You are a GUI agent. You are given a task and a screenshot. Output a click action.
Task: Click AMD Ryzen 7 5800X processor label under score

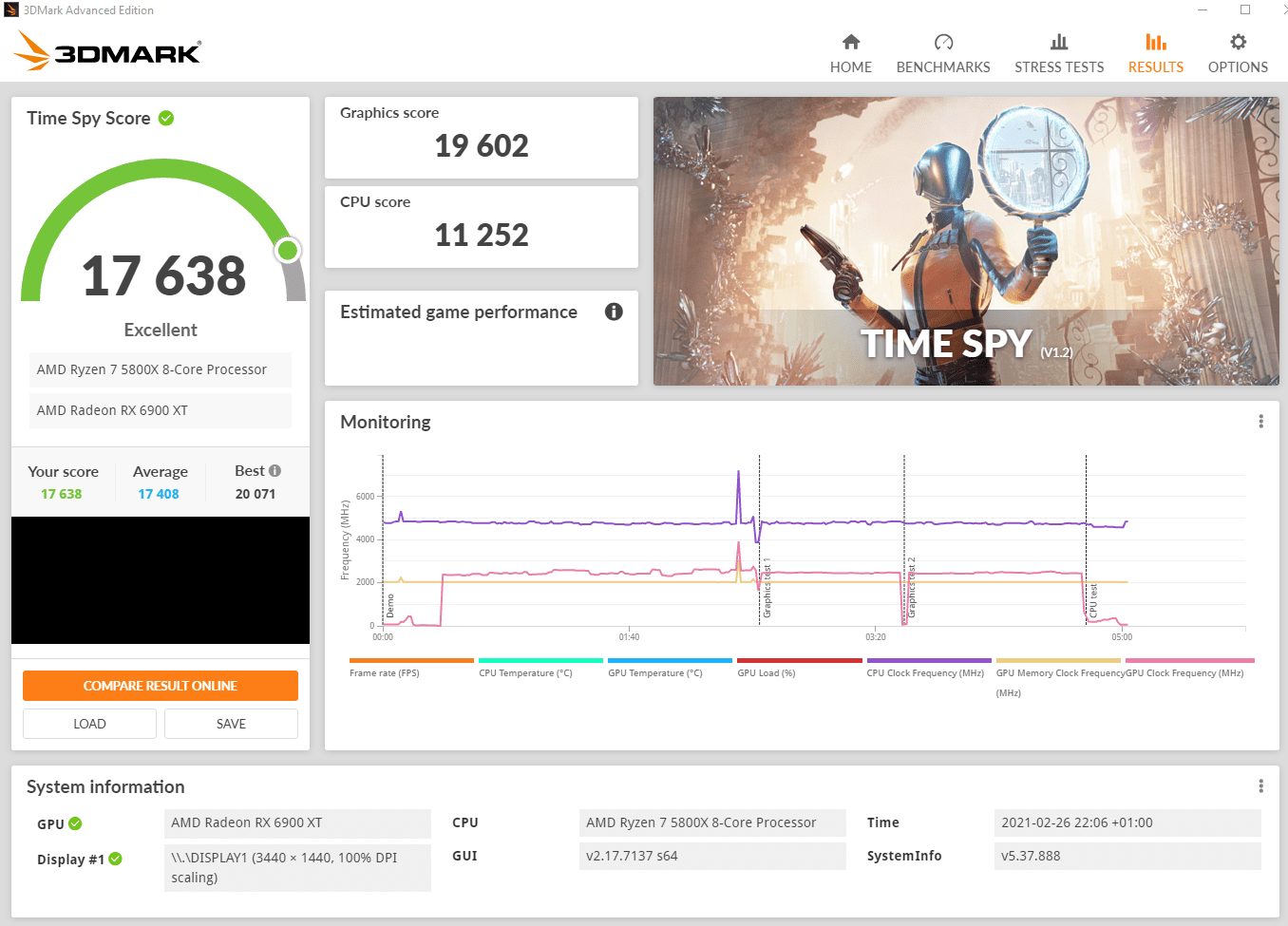point(160,369)
